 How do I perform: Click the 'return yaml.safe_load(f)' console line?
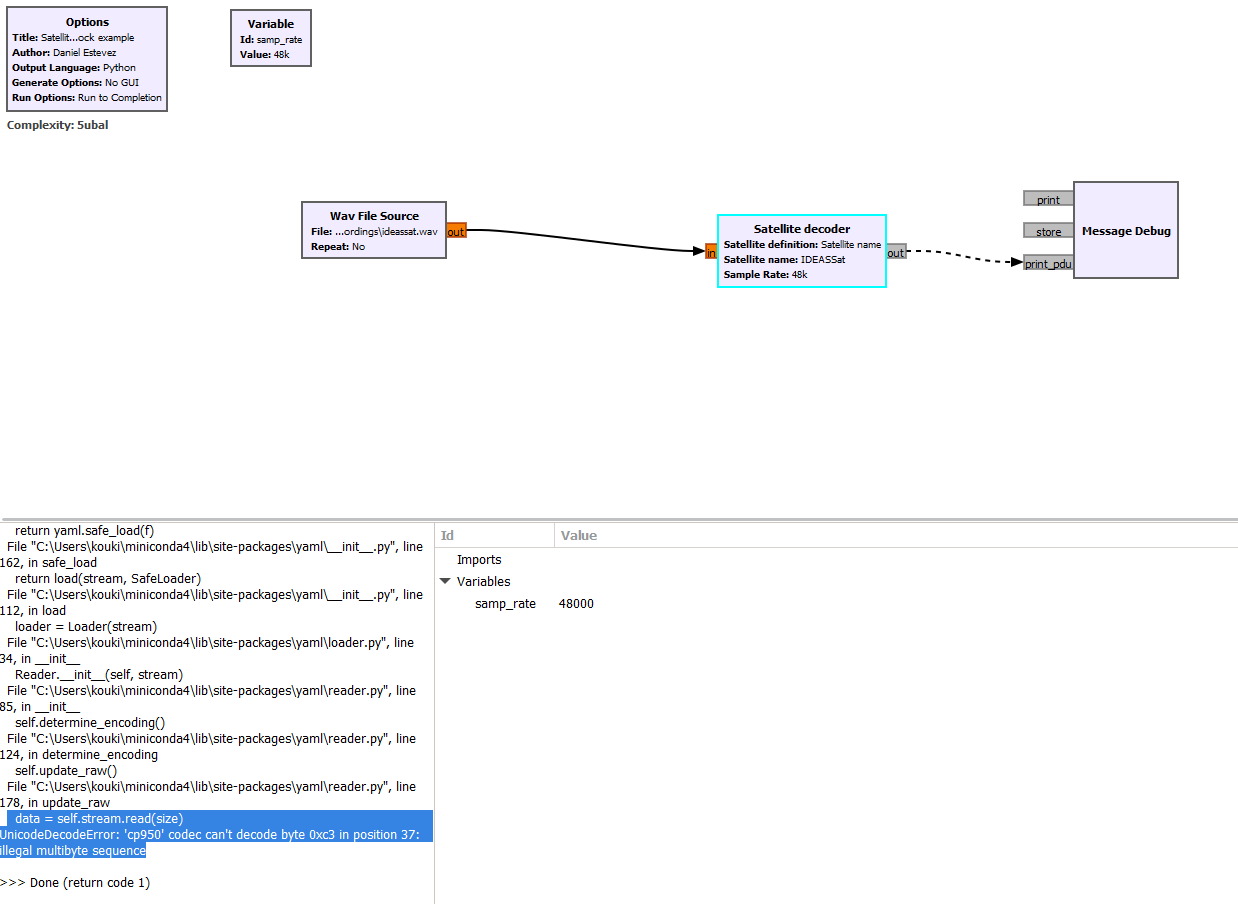(x=85, y=531)
